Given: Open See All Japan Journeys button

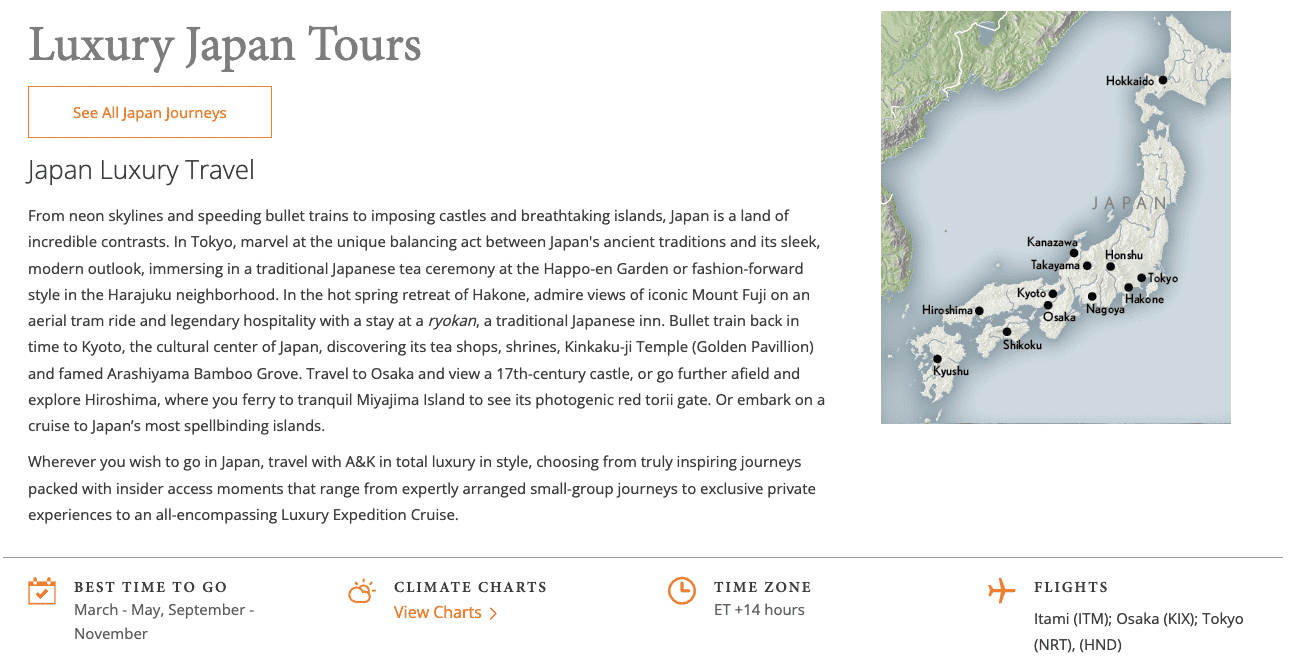Looking at the screenshot, I should tap(150, 112).
